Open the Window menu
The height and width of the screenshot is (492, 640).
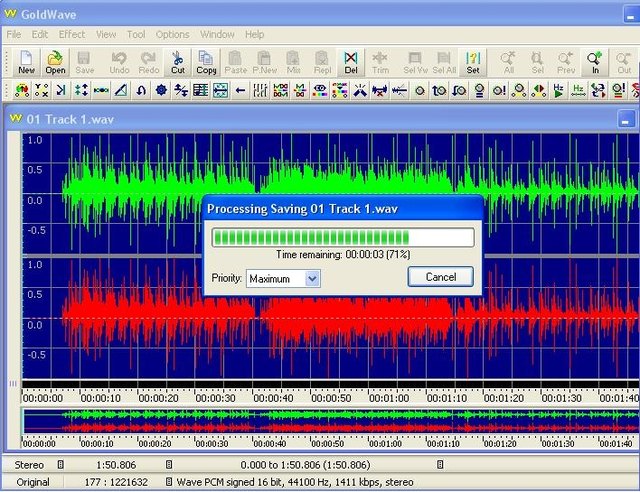[x=217, y=35]
